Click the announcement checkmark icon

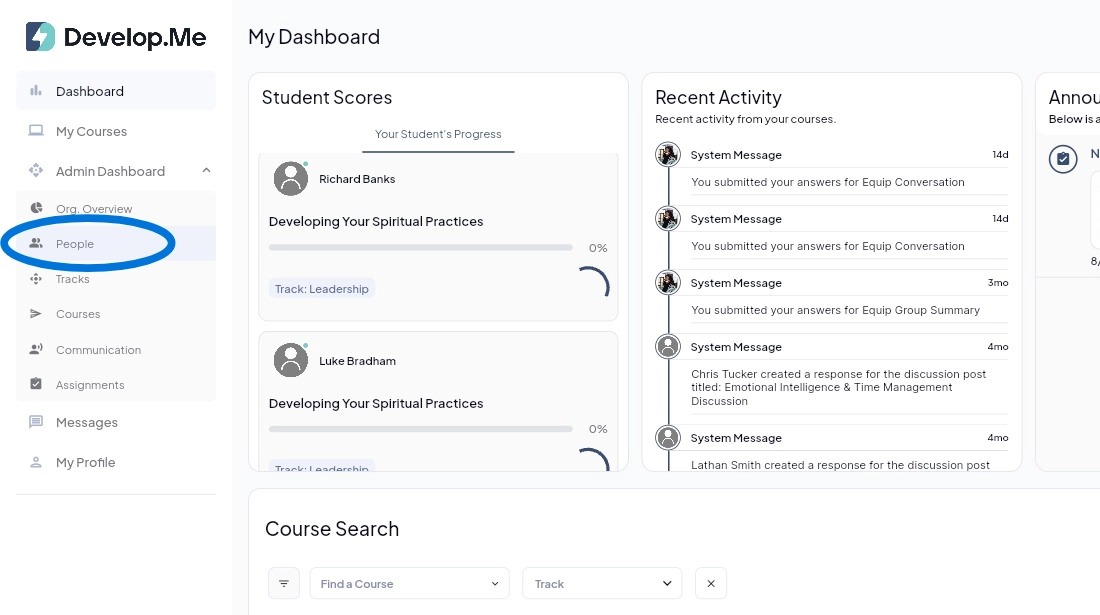(x=1063, y=159)
